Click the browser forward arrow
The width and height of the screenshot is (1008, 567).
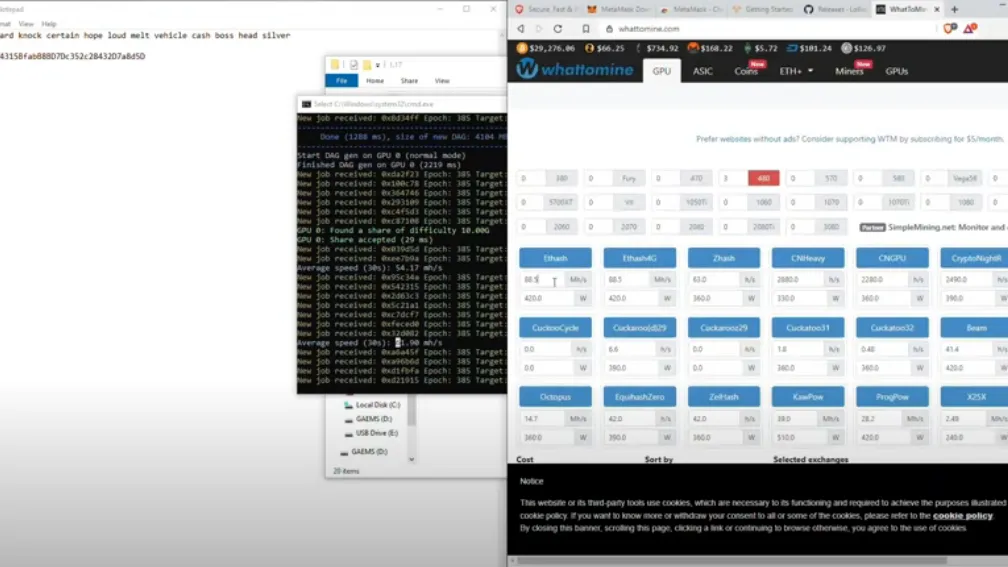point(539,29)
